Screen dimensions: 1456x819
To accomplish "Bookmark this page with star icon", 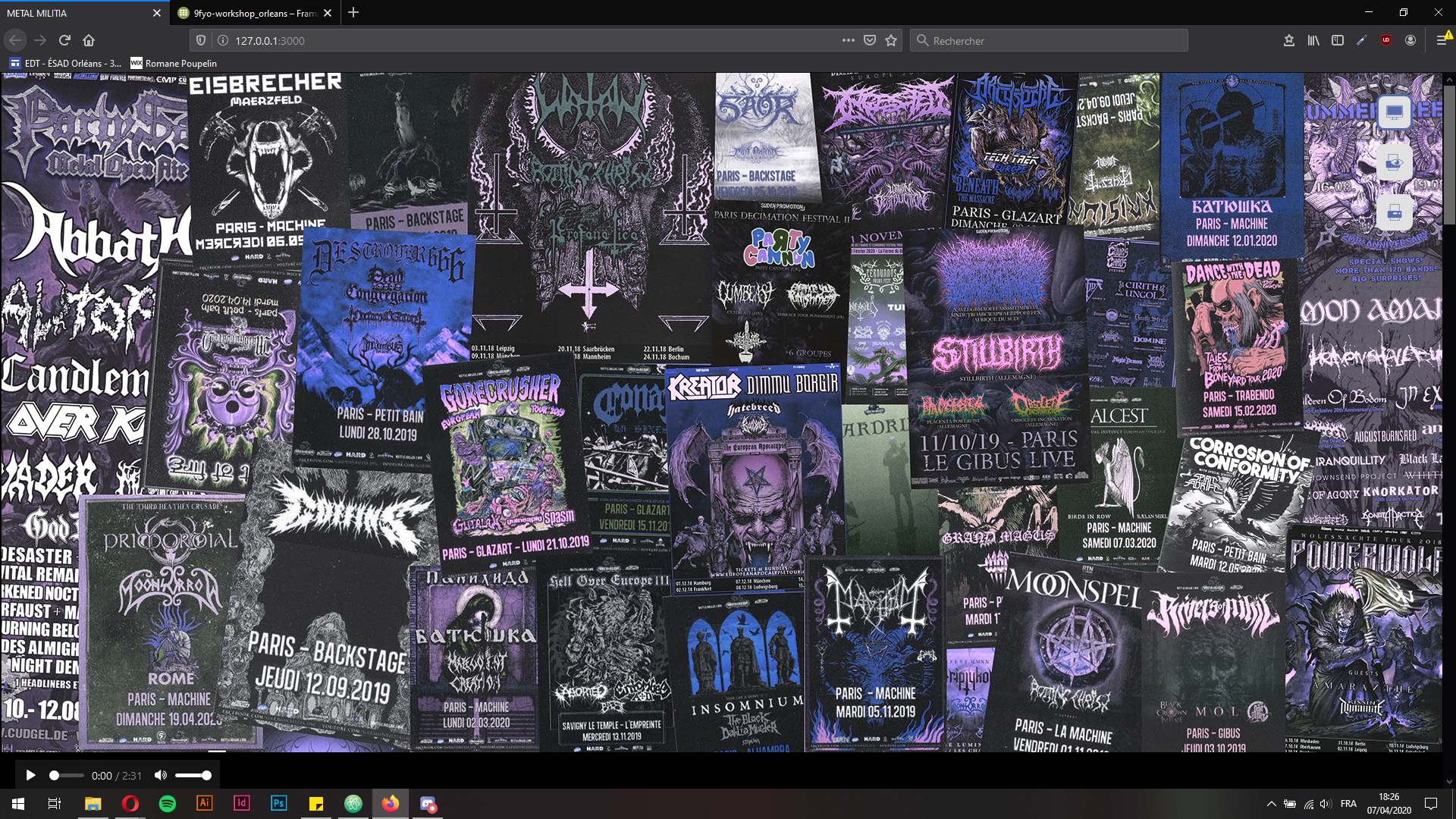I will tap(891, 40).
